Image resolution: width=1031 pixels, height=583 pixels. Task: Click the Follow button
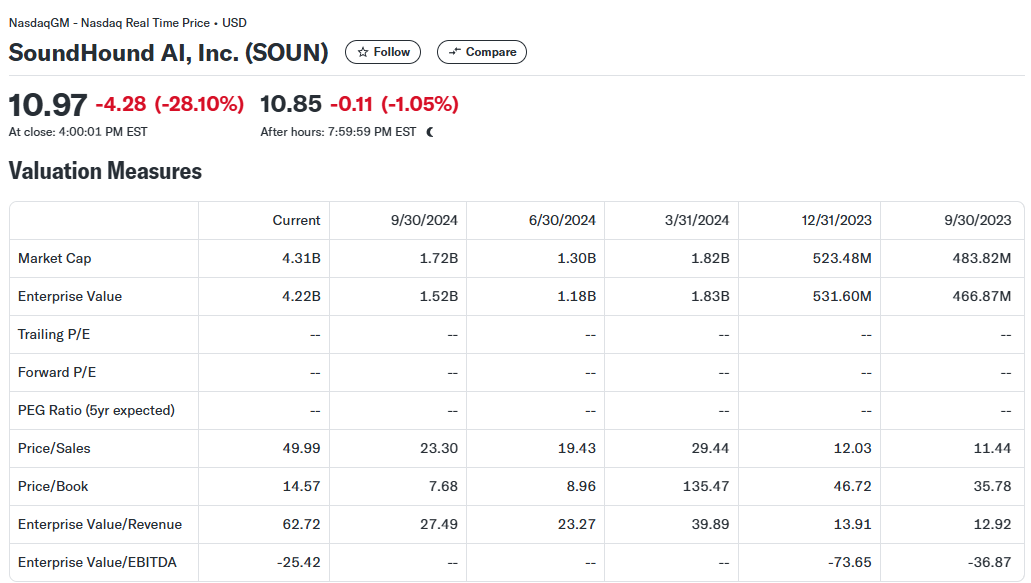(383, 52)
